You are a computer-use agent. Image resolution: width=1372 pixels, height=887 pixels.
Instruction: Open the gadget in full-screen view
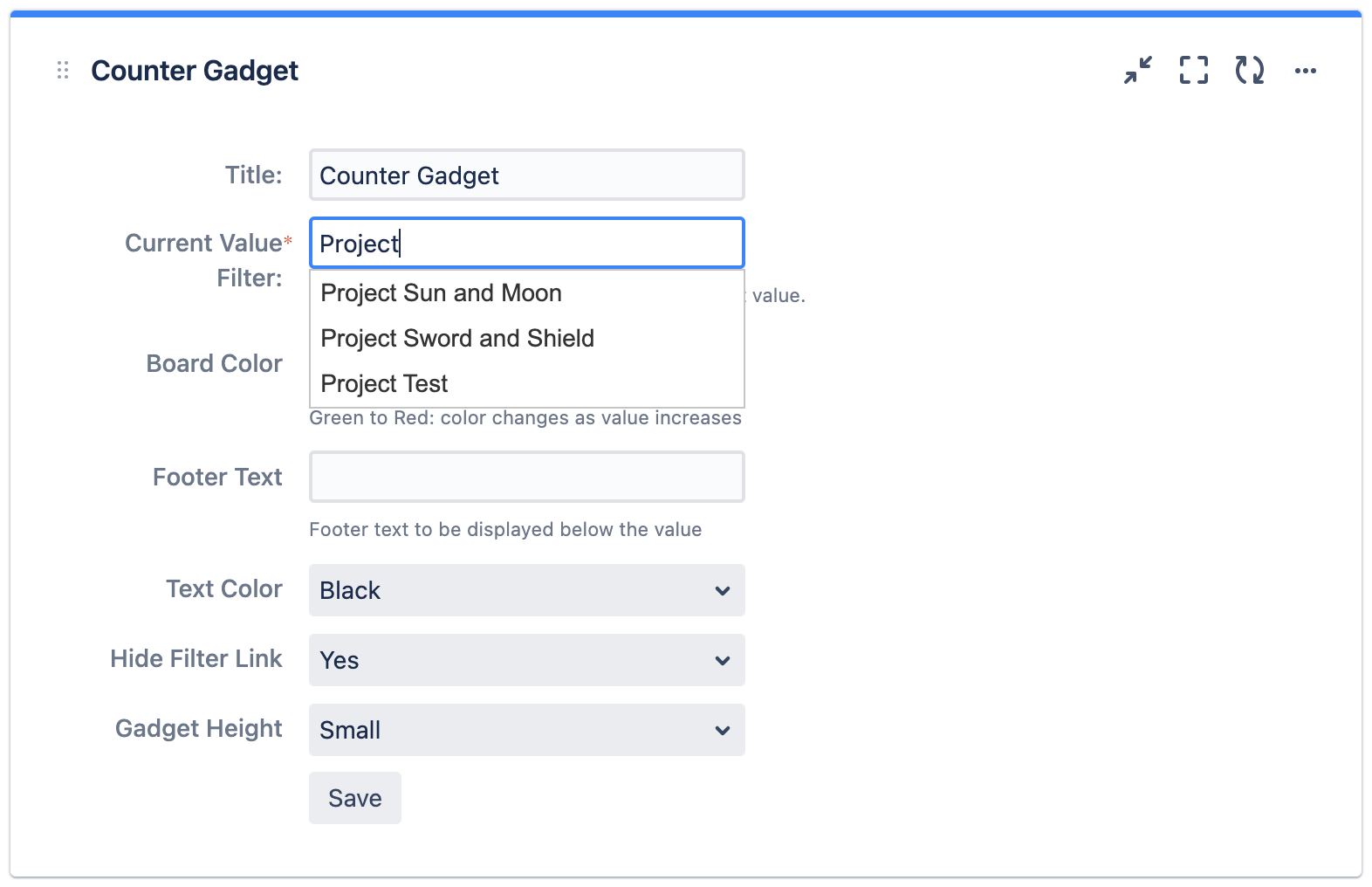1193,70
